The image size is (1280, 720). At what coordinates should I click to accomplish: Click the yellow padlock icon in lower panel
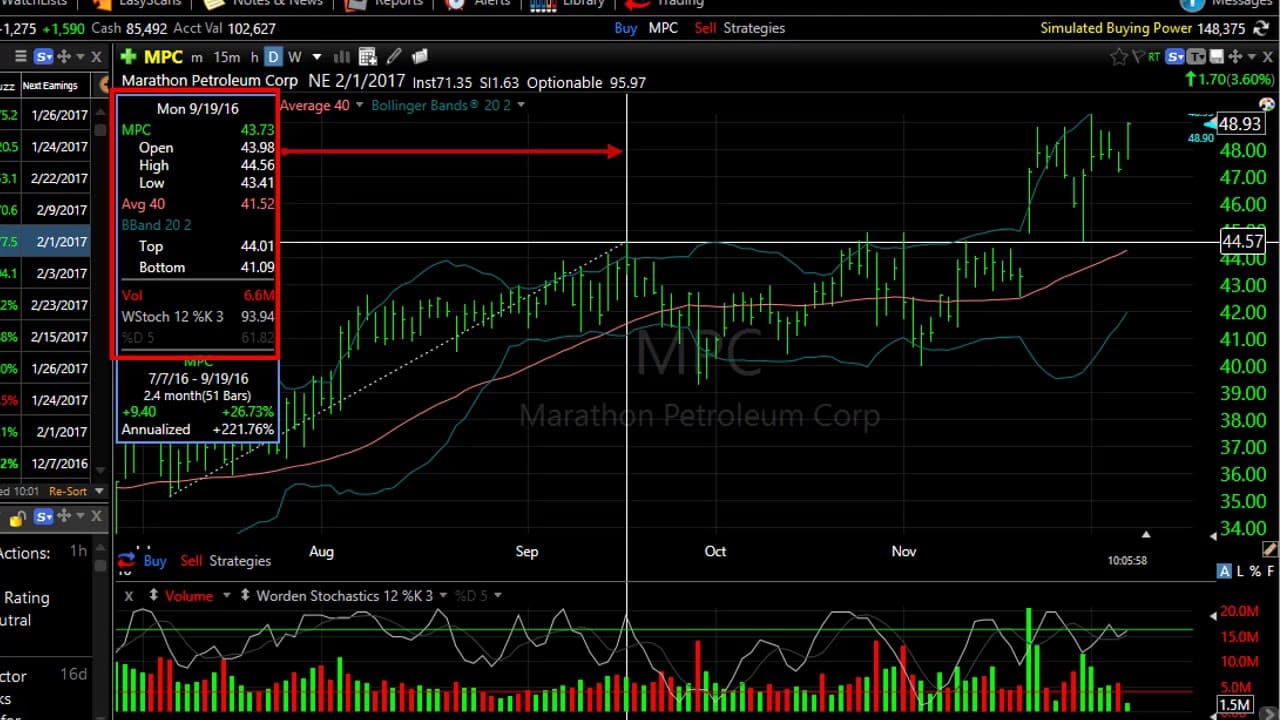(x=17, y=517)
